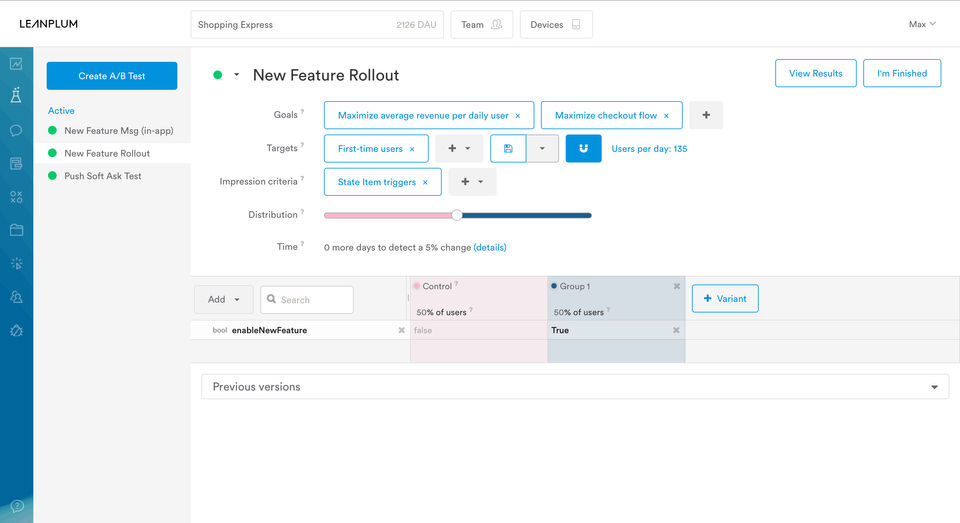Image resolution: width=960 pixels, height=523 pixels.
Task: Click the blue magnet icon button
Action: (583, 149)
